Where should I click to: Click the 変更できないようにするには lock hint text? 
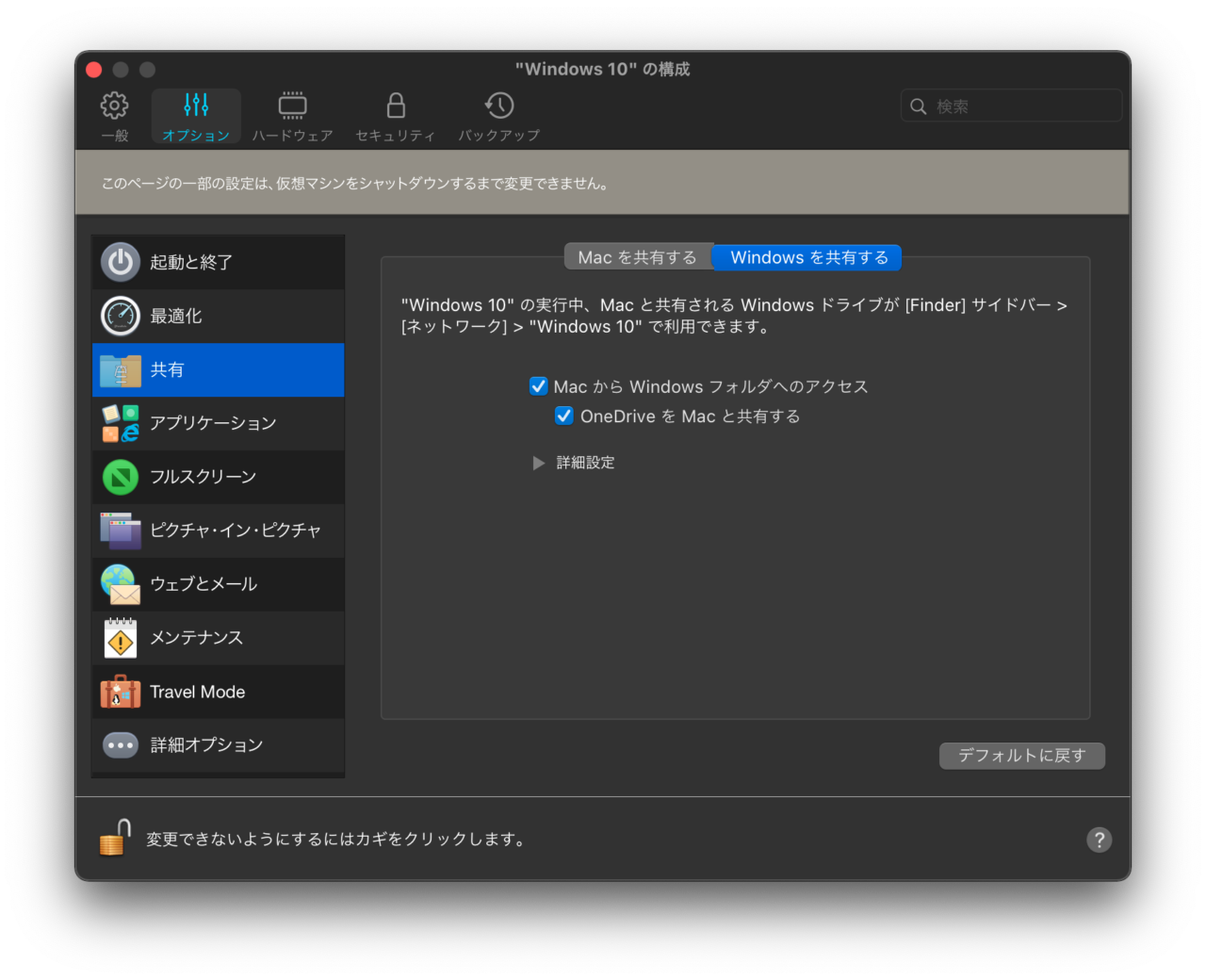(335, 840)
